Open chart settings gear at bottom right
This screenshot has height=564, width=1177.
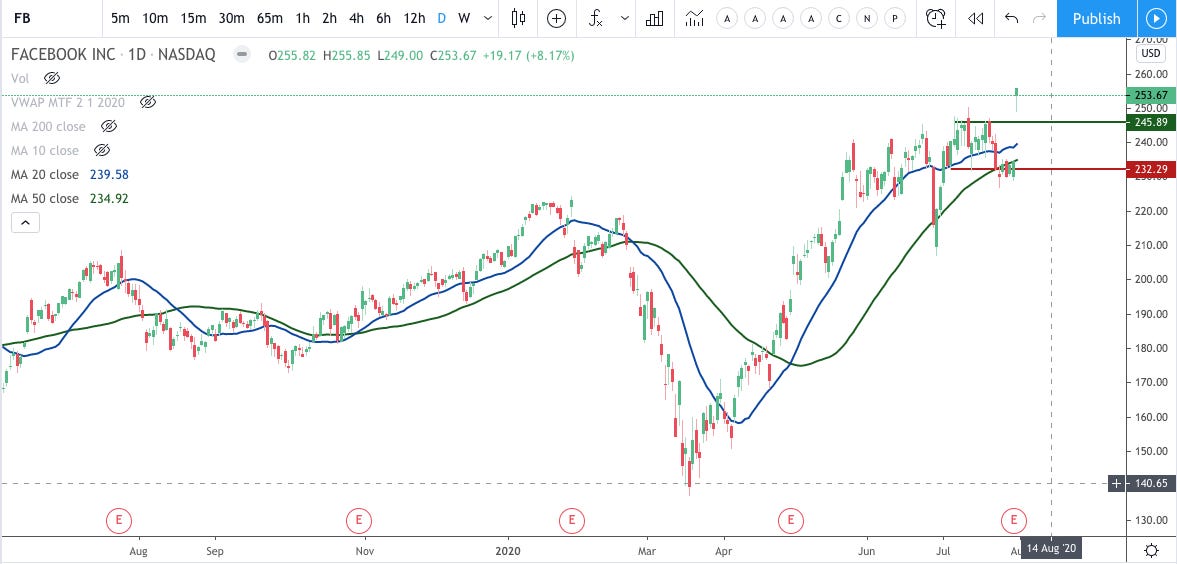pos(1152,550)
